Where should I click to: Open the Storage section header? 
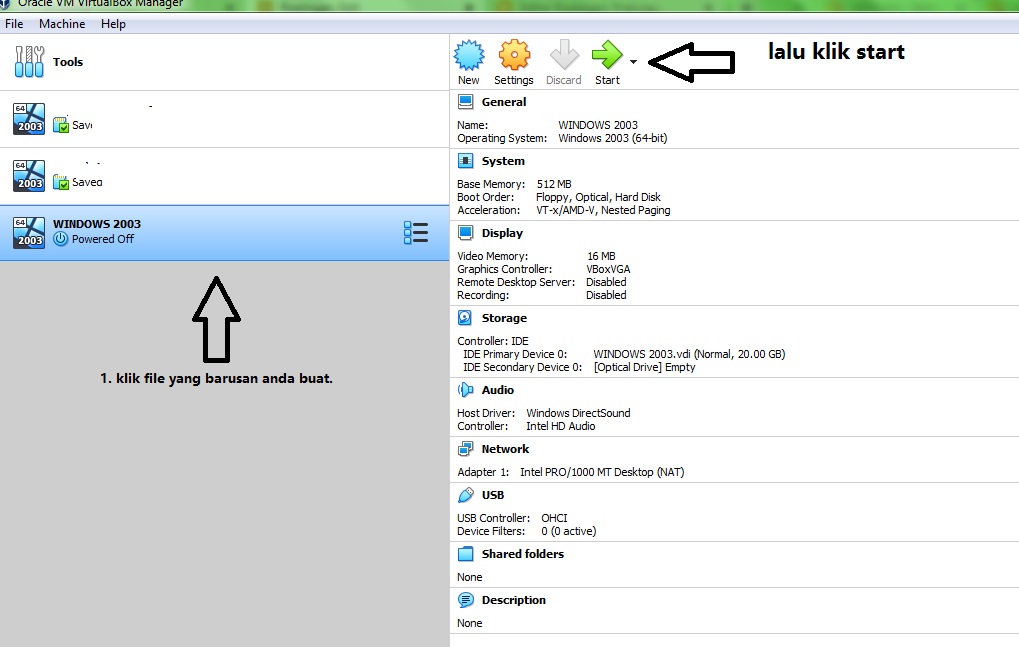tap(504, 318)
